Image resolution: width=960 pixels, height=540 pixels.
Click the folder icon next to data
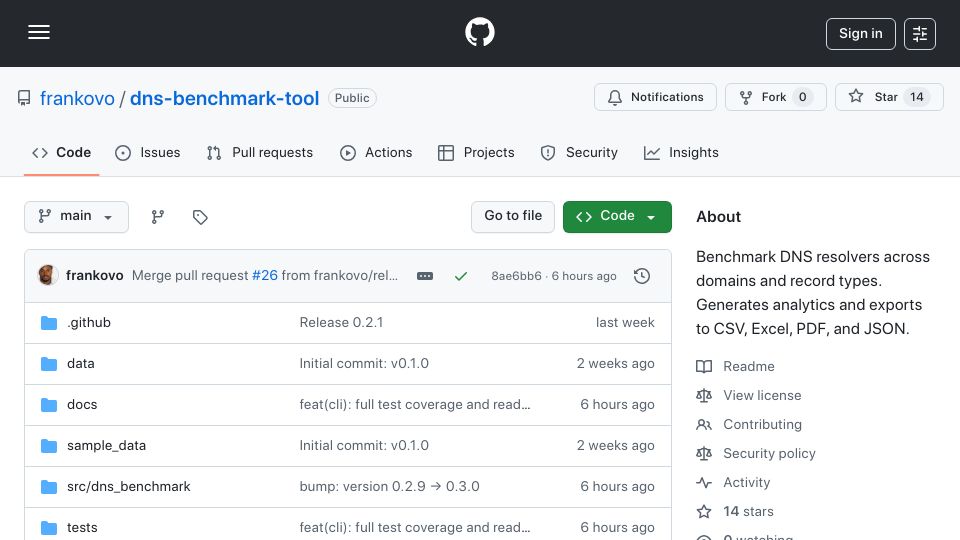point(49,364)
